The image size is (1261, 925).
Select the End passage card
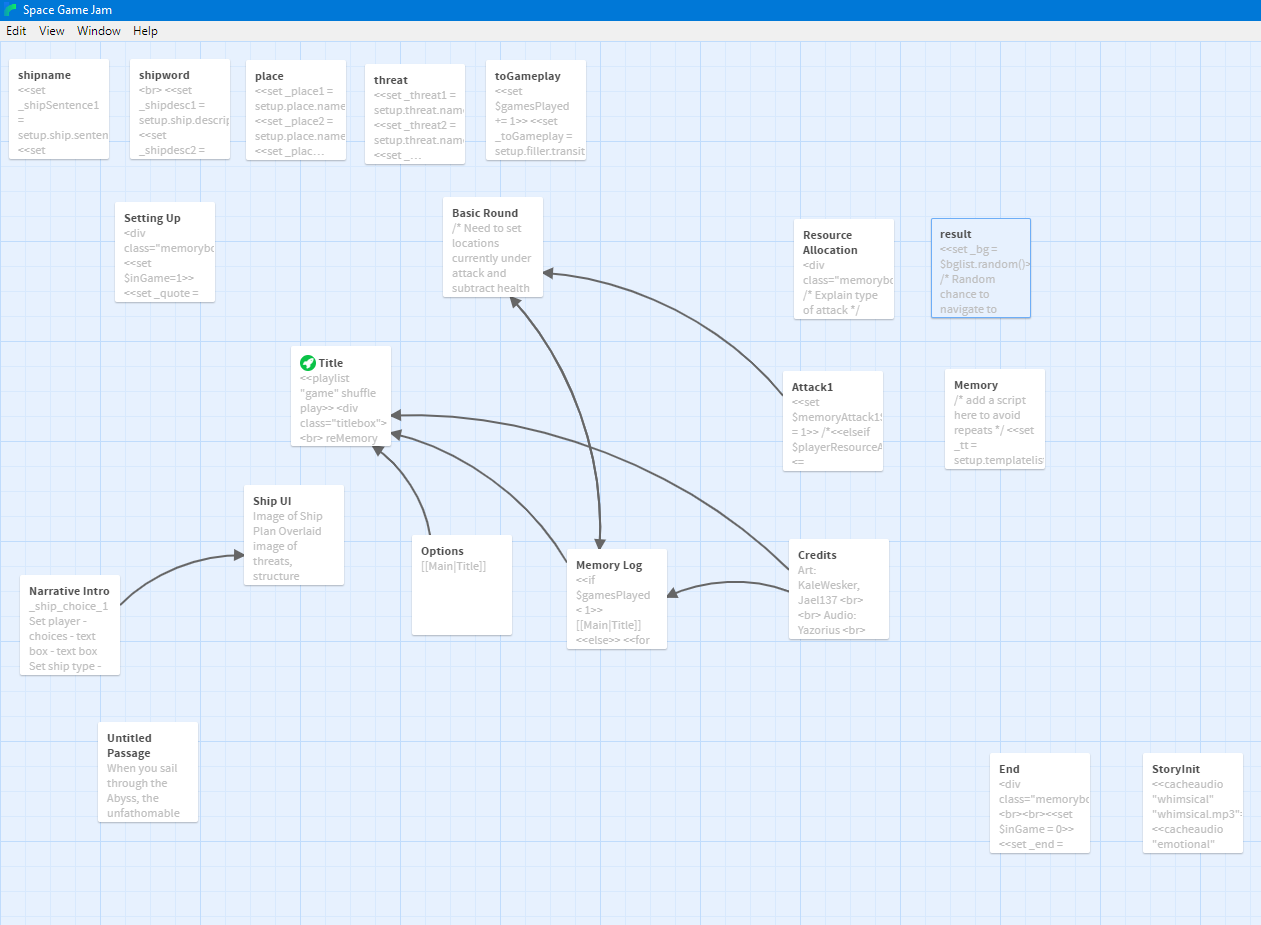[1040, 803]
